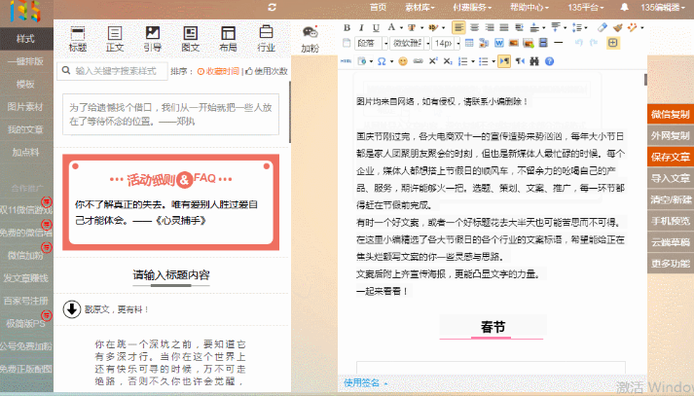
Task: Expand the ordered list style dropdown arrow
Action: [473, 62]
